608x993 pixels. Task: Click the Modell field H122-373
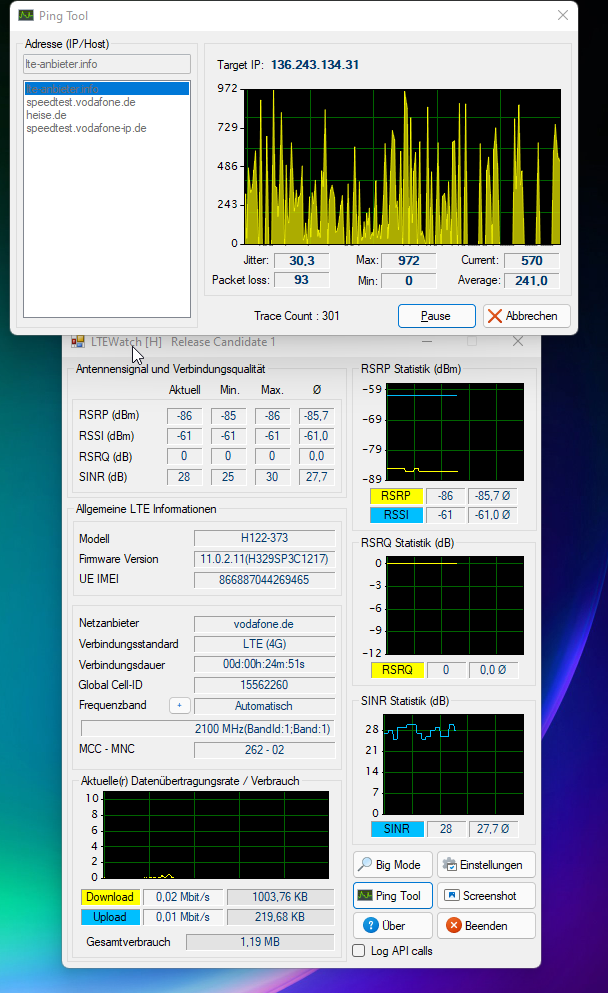(x=264, y=538)
